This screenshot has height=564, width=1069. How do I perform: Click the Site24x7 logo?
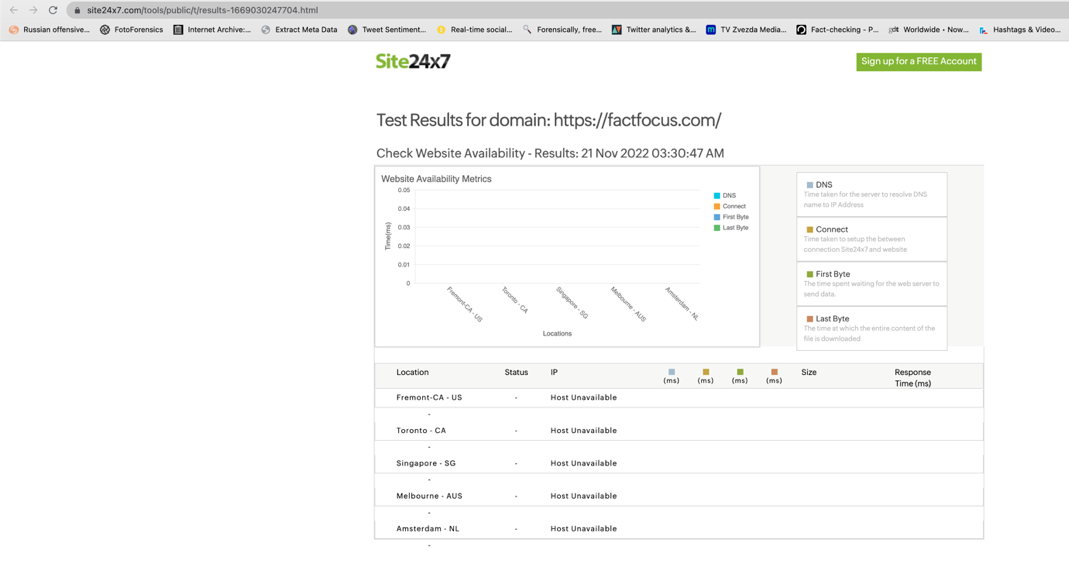(412, 61)
